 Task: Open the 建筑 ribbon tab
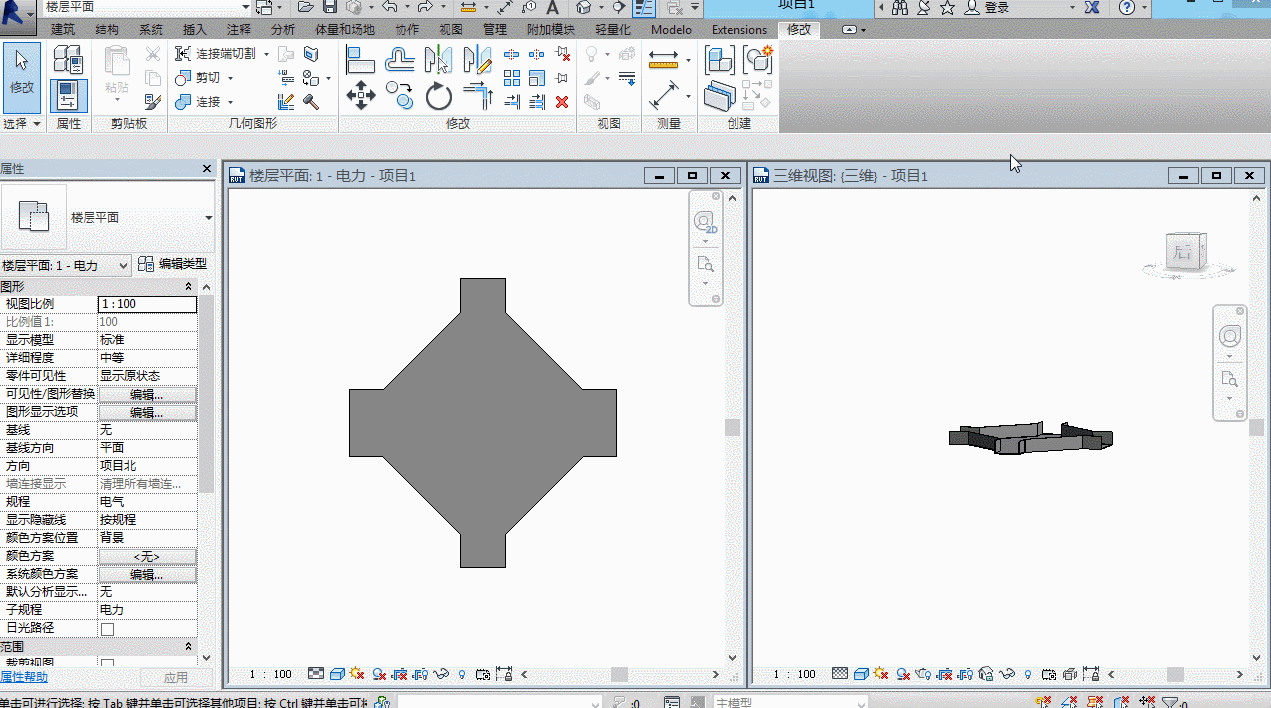[63, 30]
